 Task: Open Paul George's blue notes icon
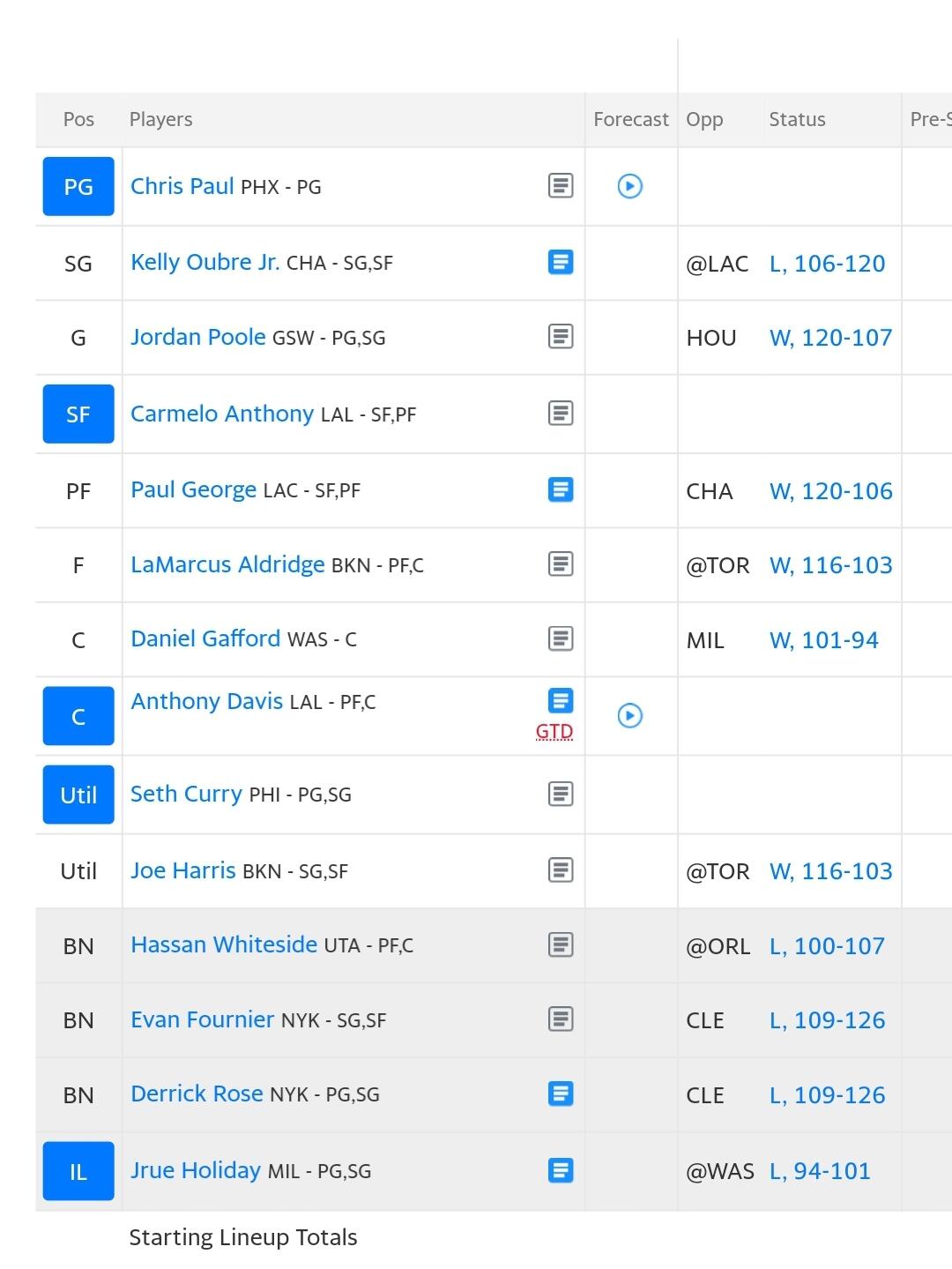tap(561, 489)
